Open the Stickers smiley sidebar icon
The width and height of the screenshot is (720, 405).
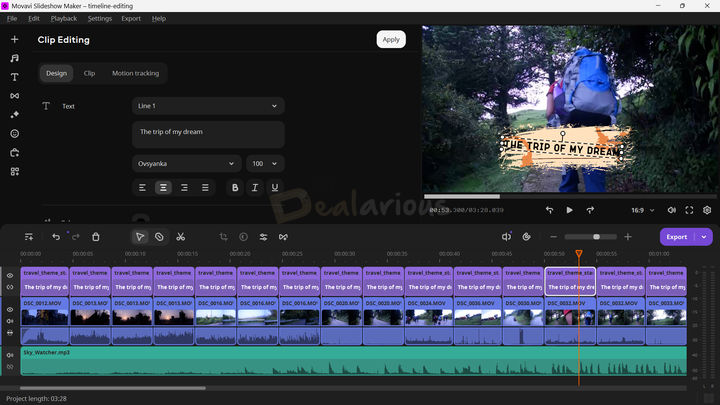(15, 134)
